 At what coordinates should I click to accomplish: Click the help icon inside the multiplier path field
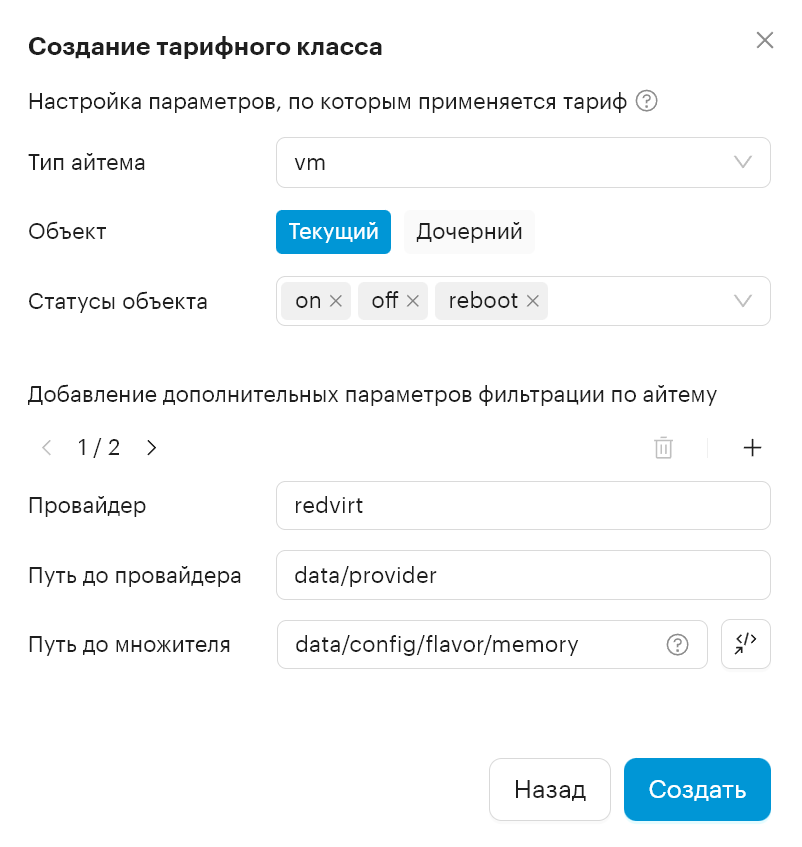point(677,644)
